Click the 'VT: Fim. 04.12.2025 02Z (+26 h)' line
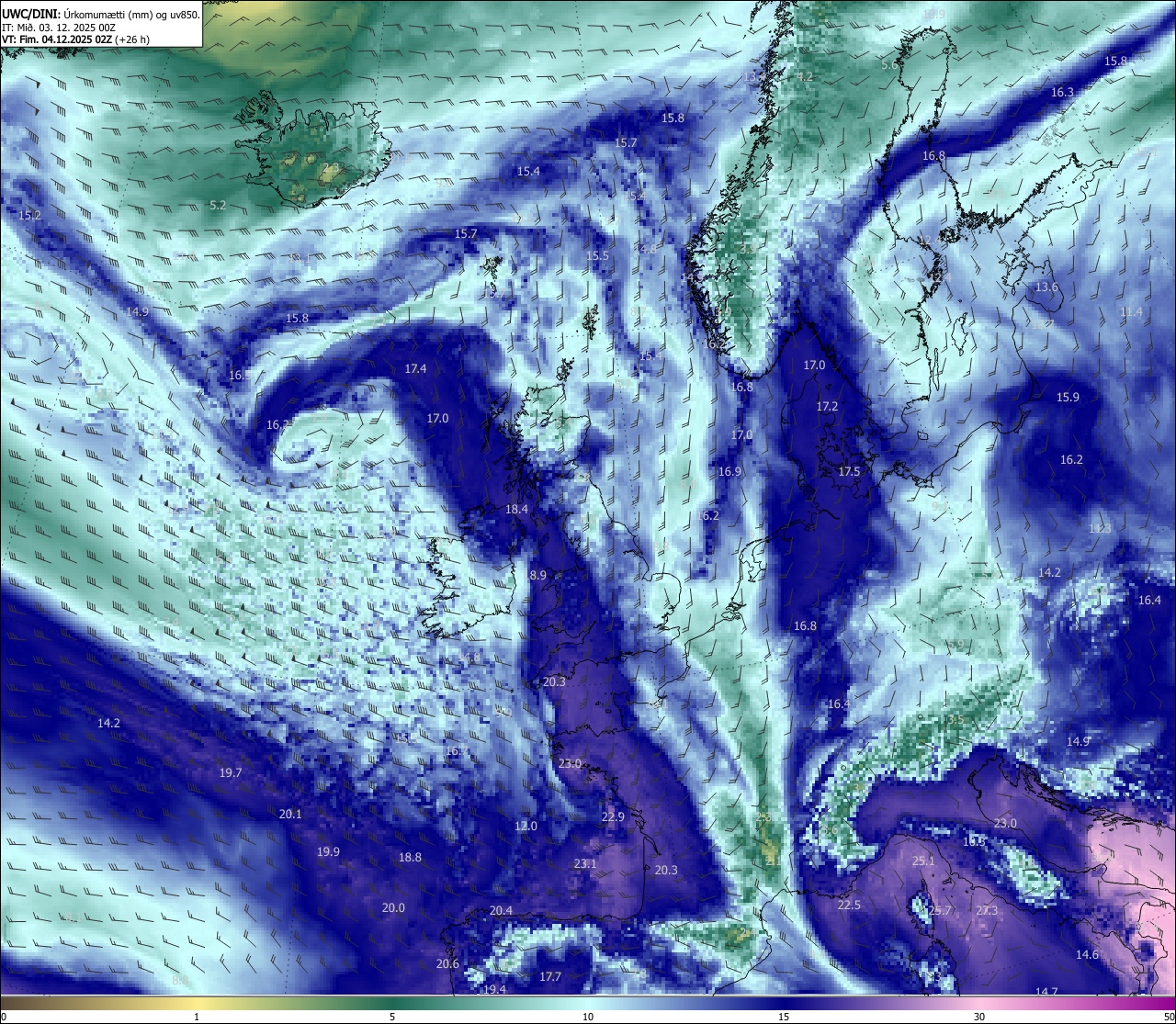 tap(75, 39)
